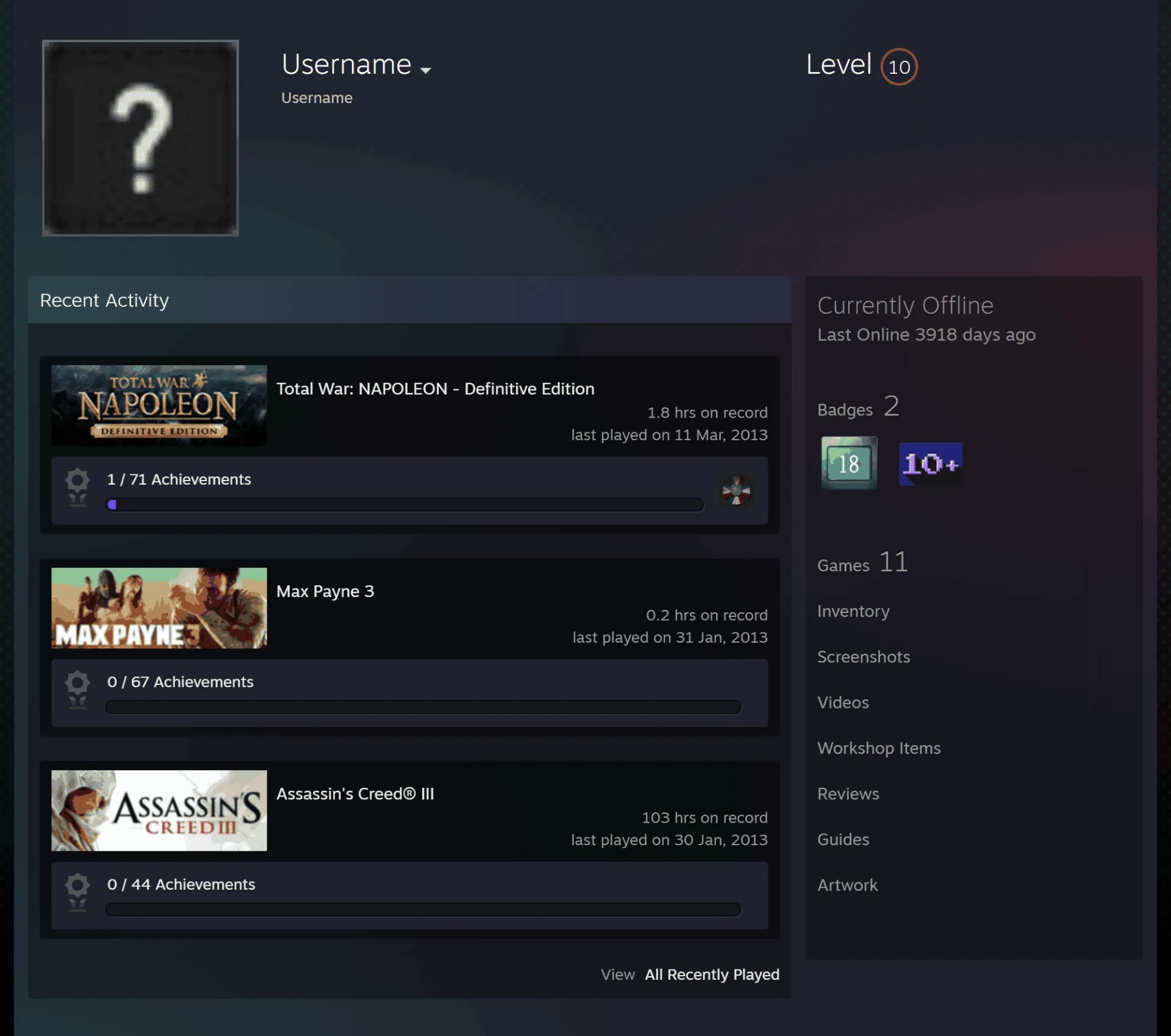Screen dimensions: 1171x1036
Task: Click the Max Payne 3 game thumbnail
Action: 159,608
